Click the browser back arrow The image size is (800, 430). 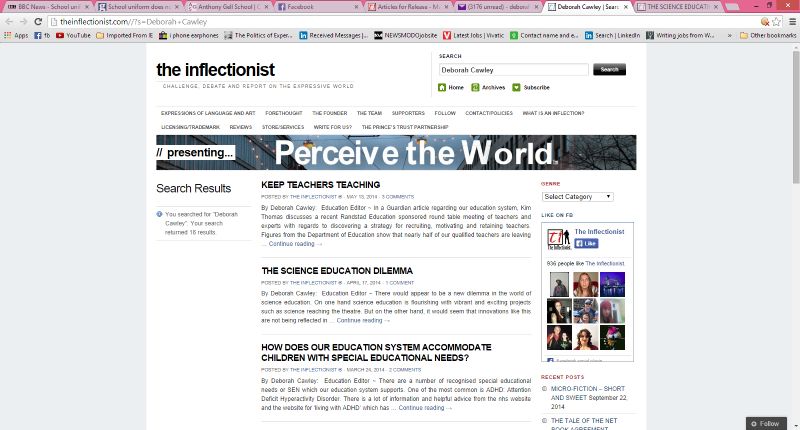[x=9, y=22]
